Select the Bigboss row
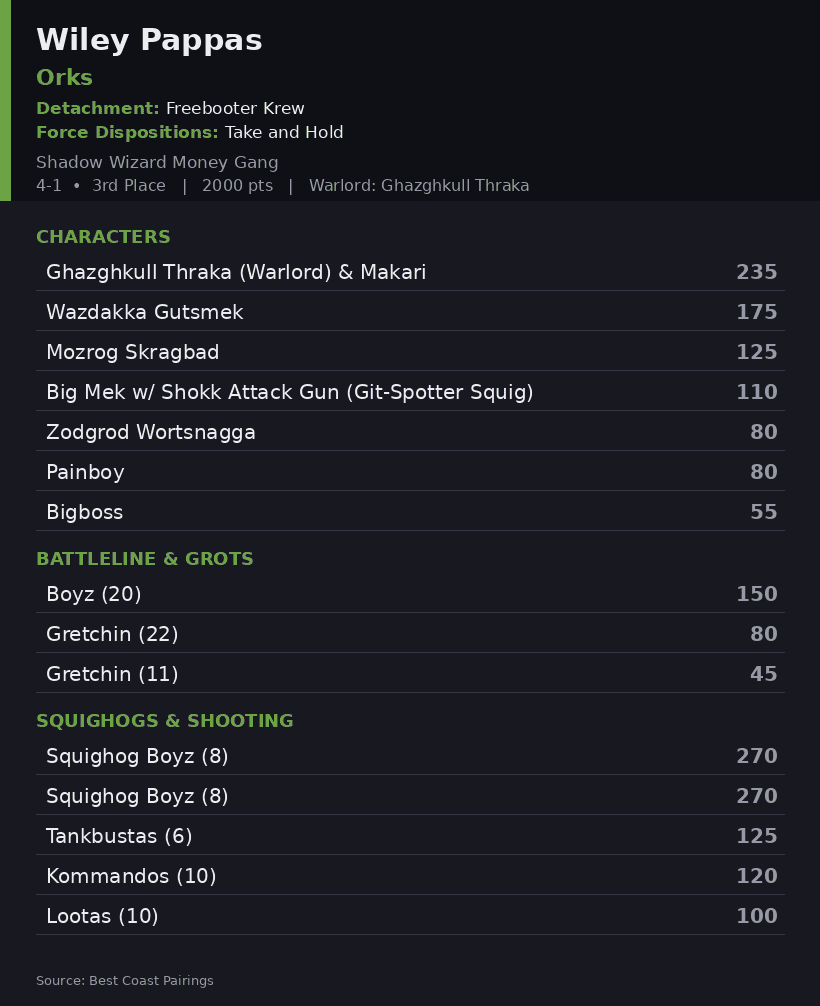The image size is (820, 1006). 410,511
